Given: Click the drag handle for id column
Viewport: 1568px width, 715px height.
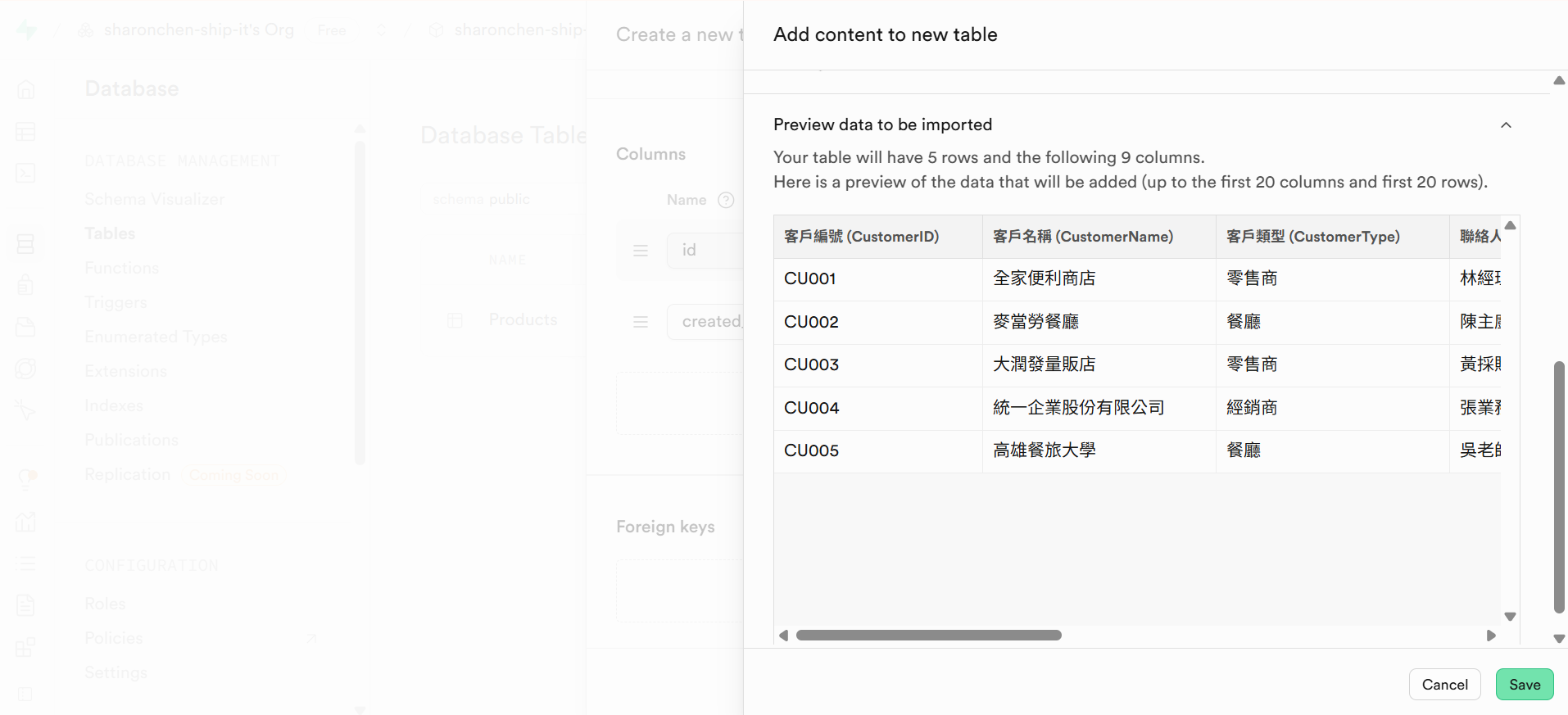Looking at the screenshot, I should pyautogui.click(x=641, y=251).
